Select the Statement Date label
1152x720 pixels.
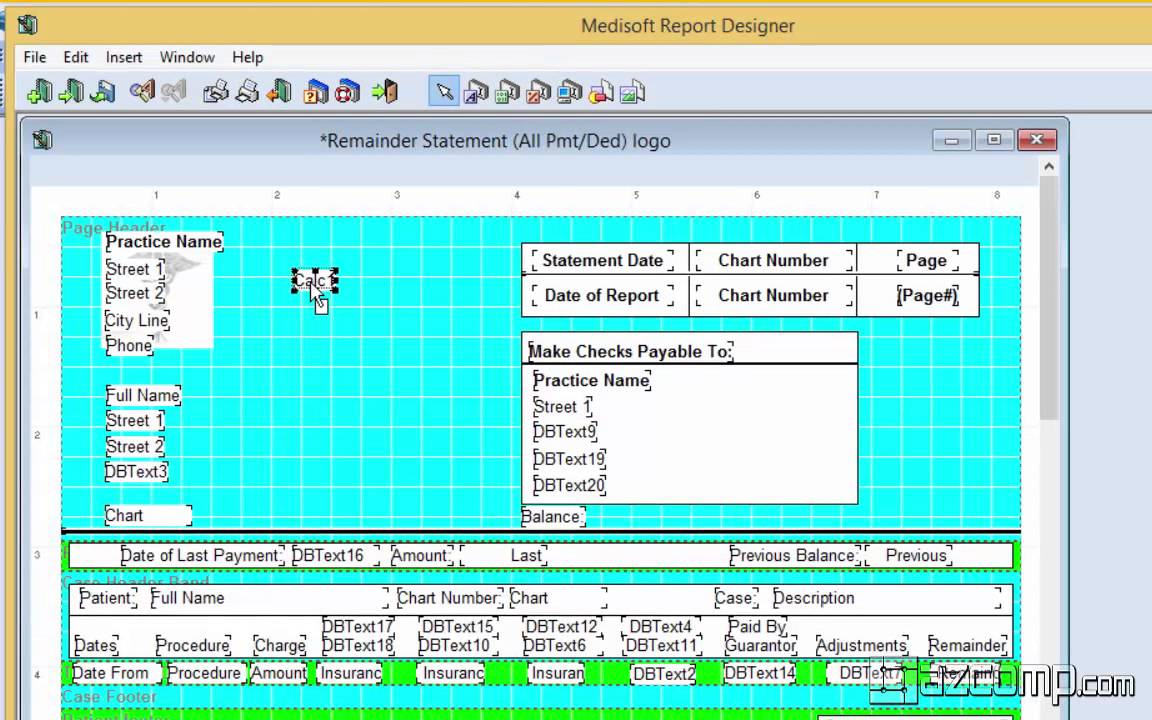coord(602,260)
